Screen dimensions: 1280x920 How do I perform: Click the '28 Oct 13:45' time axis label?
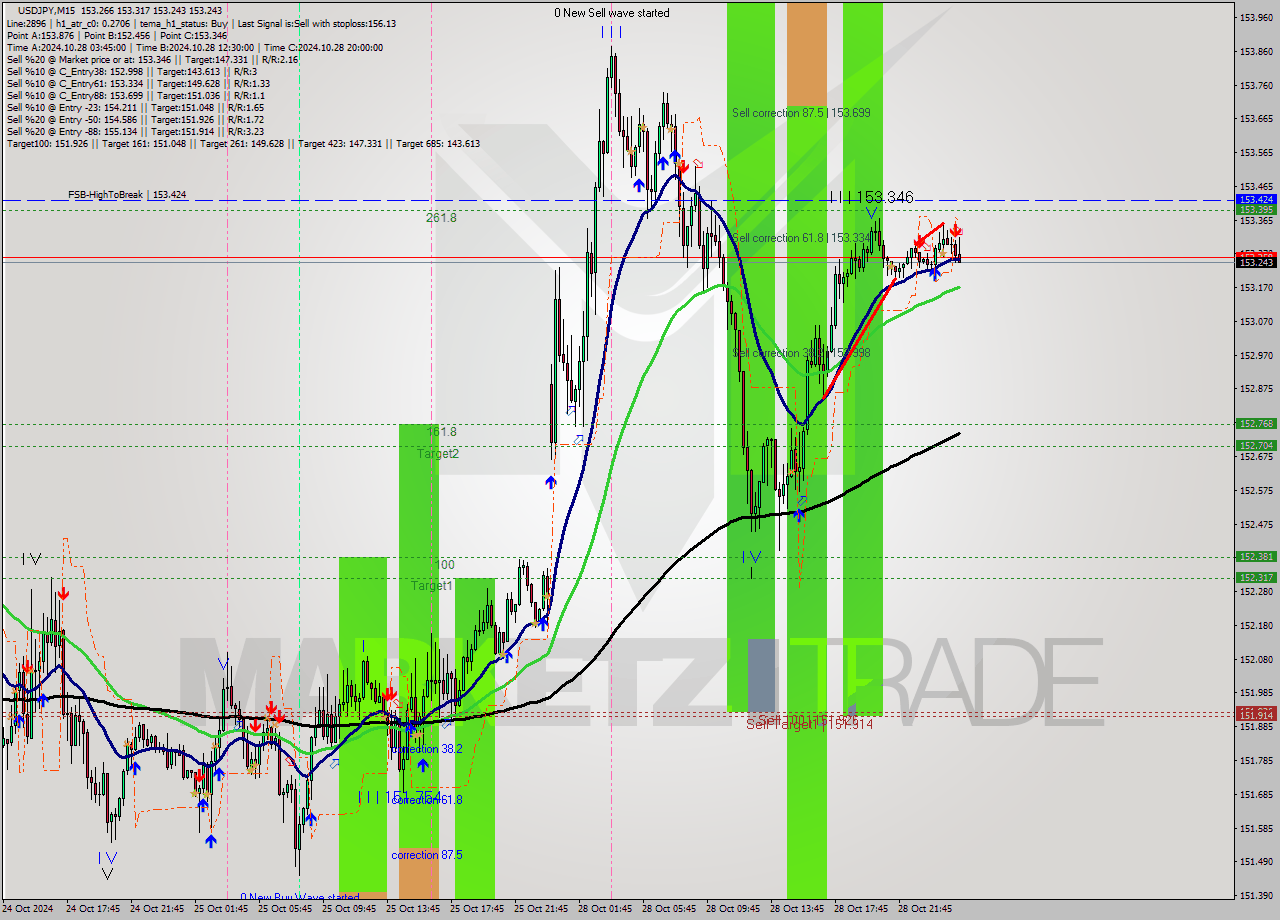tap(798, 909)
